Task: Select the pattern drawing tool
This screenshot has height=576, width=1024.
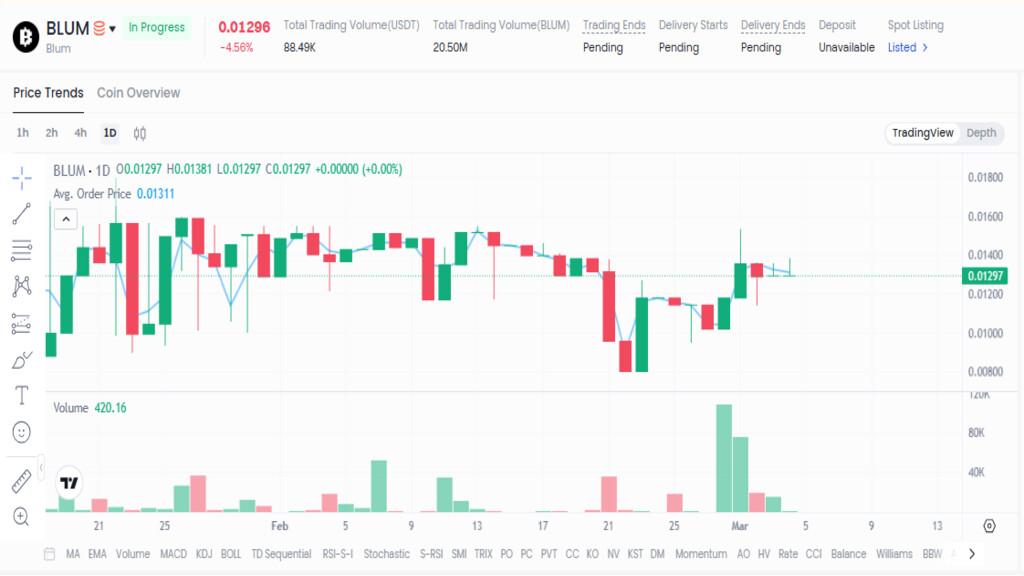Action: (x=22, y=286)
